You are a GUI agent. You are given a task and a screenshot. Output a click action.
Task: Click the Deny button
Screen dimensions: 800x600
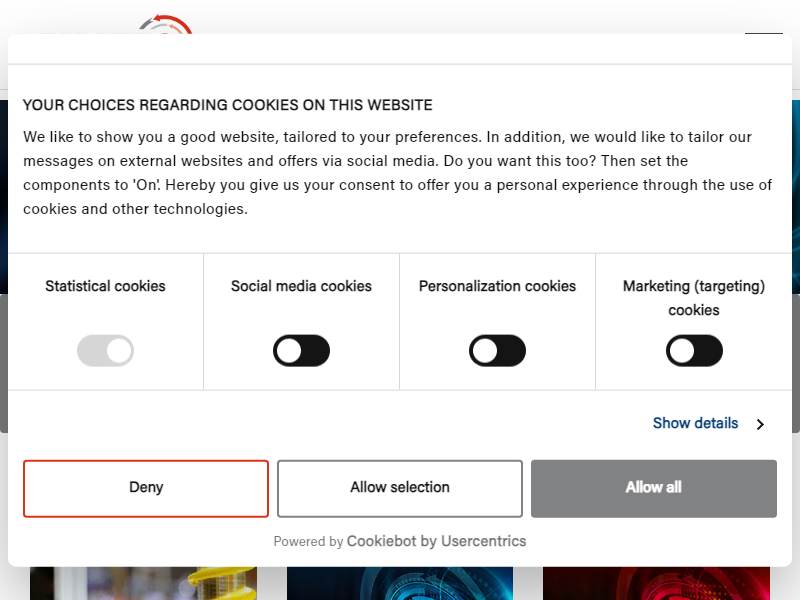(146, 488)
